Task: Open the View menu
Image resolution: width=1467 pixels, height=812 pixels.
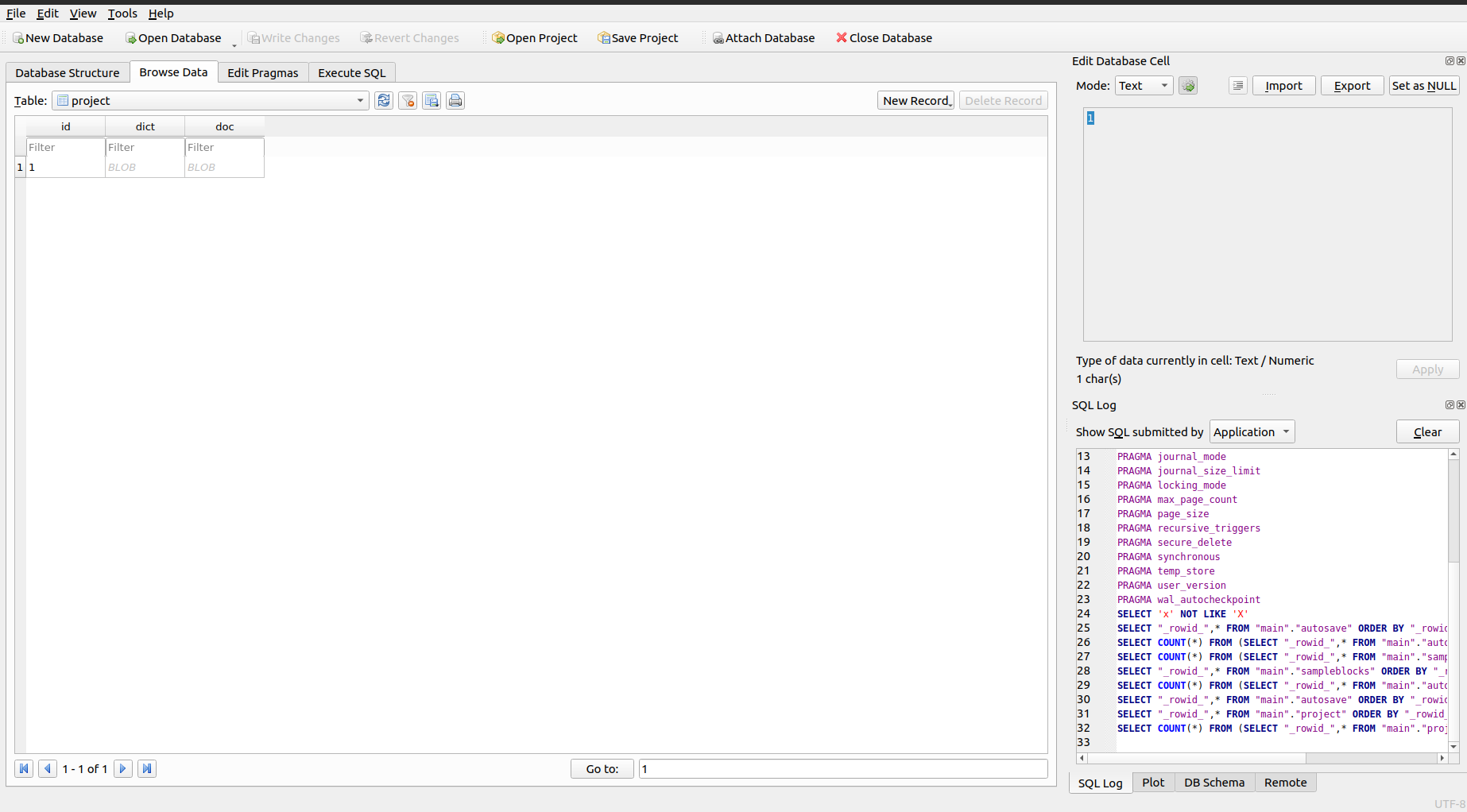Action: pos(83,14)
